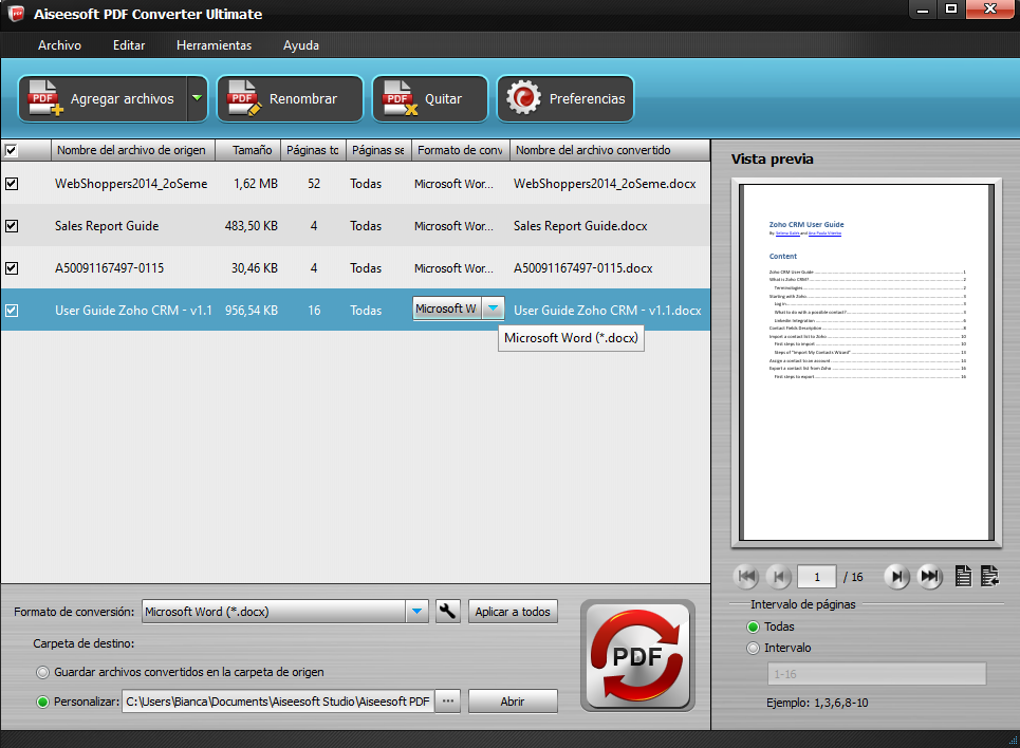Browse destination folder with the ellipsis button
The width and height of the screenshot is (1020, 748).
pos(448,701)
